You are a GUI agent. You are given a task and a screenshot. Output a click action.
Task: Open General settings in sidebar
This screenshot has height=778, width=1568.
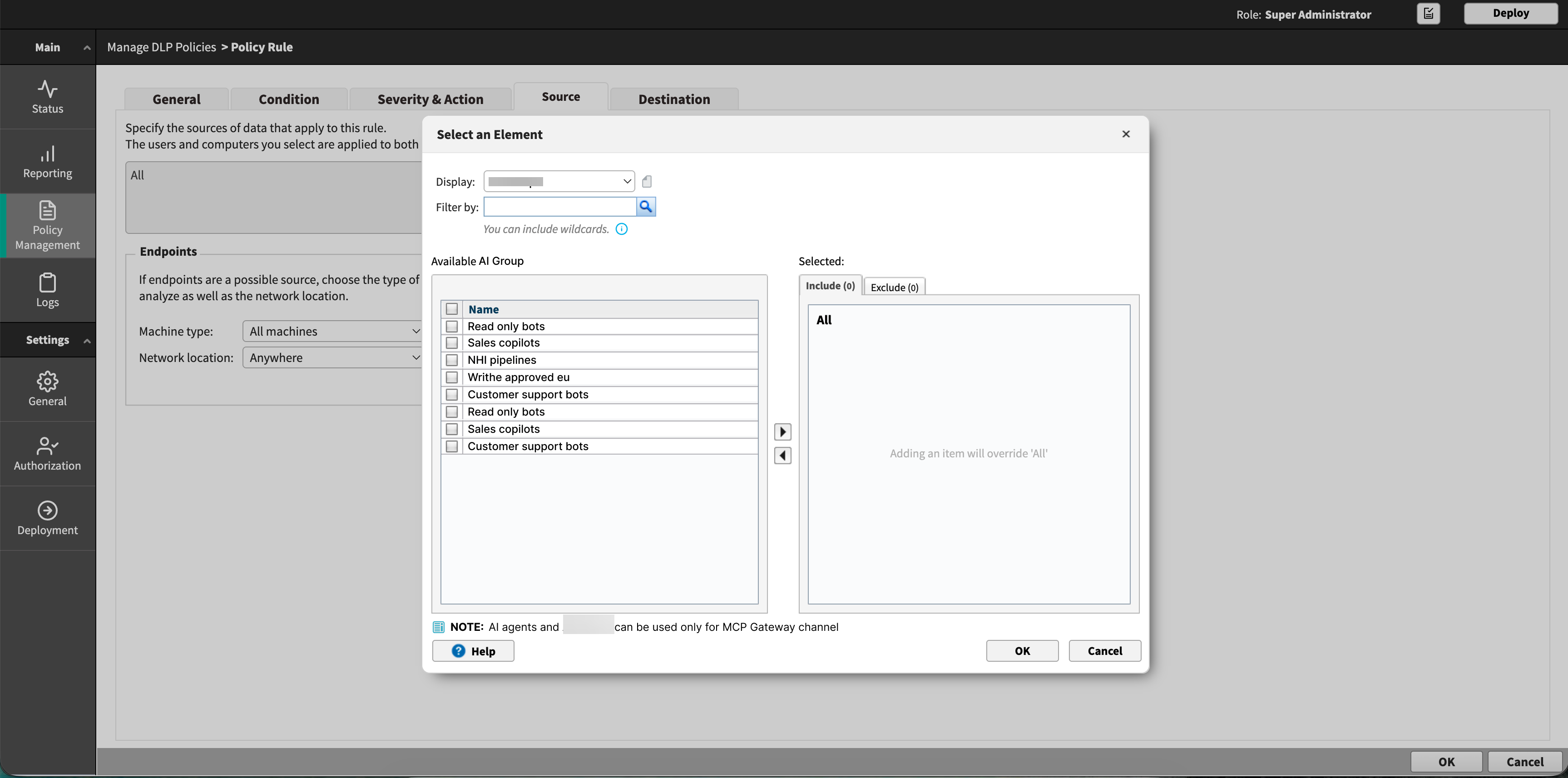[48, 390]
